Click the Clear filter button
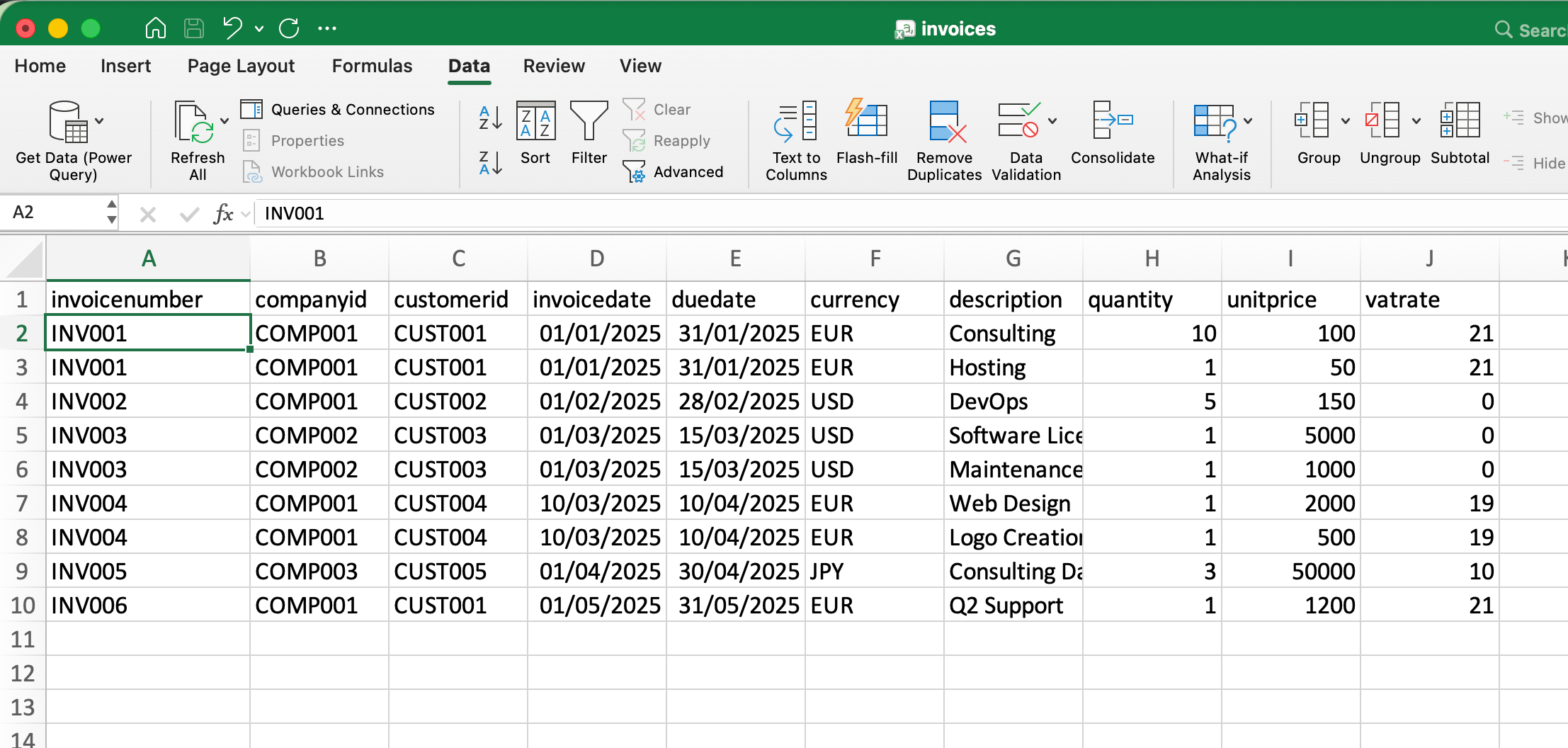Viewport: 1568px width, 748px height. pyautogui.click(x=657, y=109)
